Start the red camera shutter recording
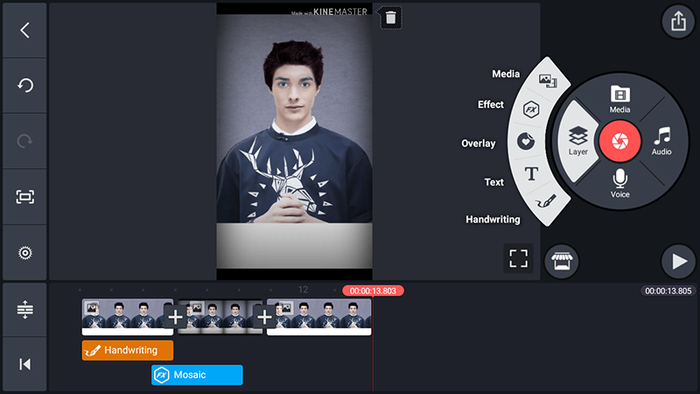This screenshot has width=700, height=394. (620, 141)
